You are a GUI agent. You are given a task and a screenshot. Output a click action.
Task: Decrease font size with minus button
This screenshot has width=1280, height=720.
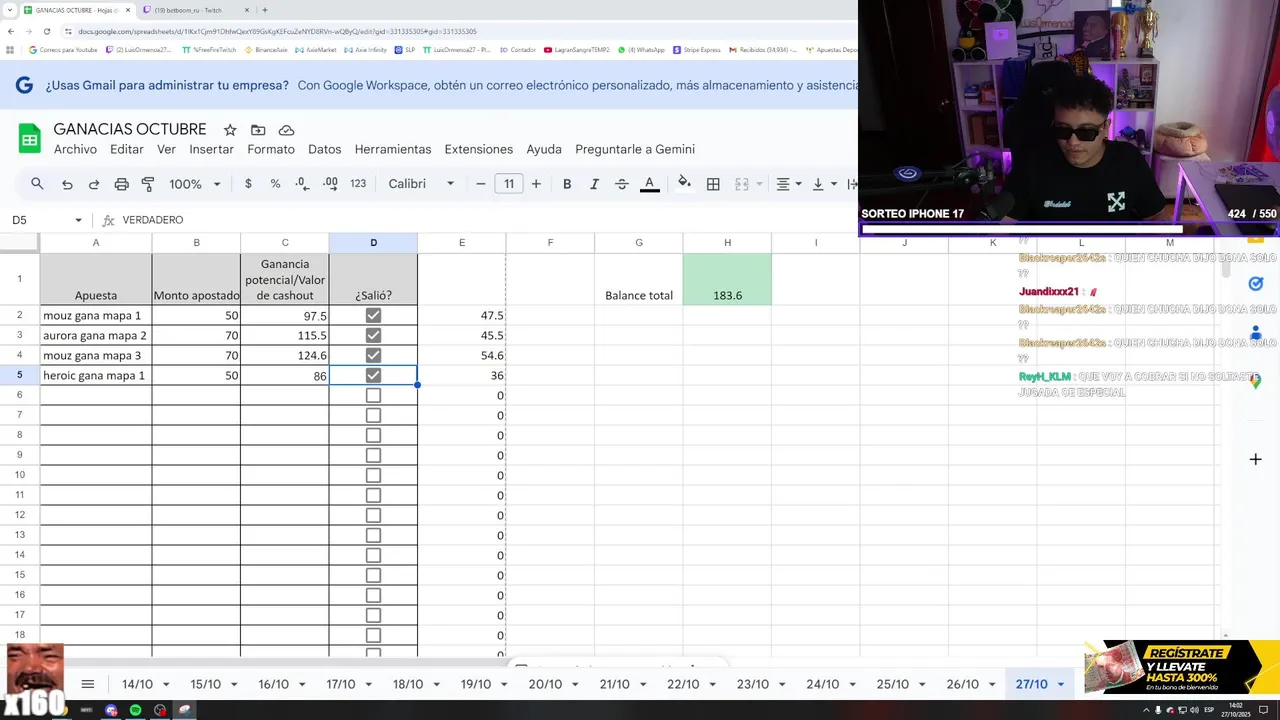(x=481, y=184)
